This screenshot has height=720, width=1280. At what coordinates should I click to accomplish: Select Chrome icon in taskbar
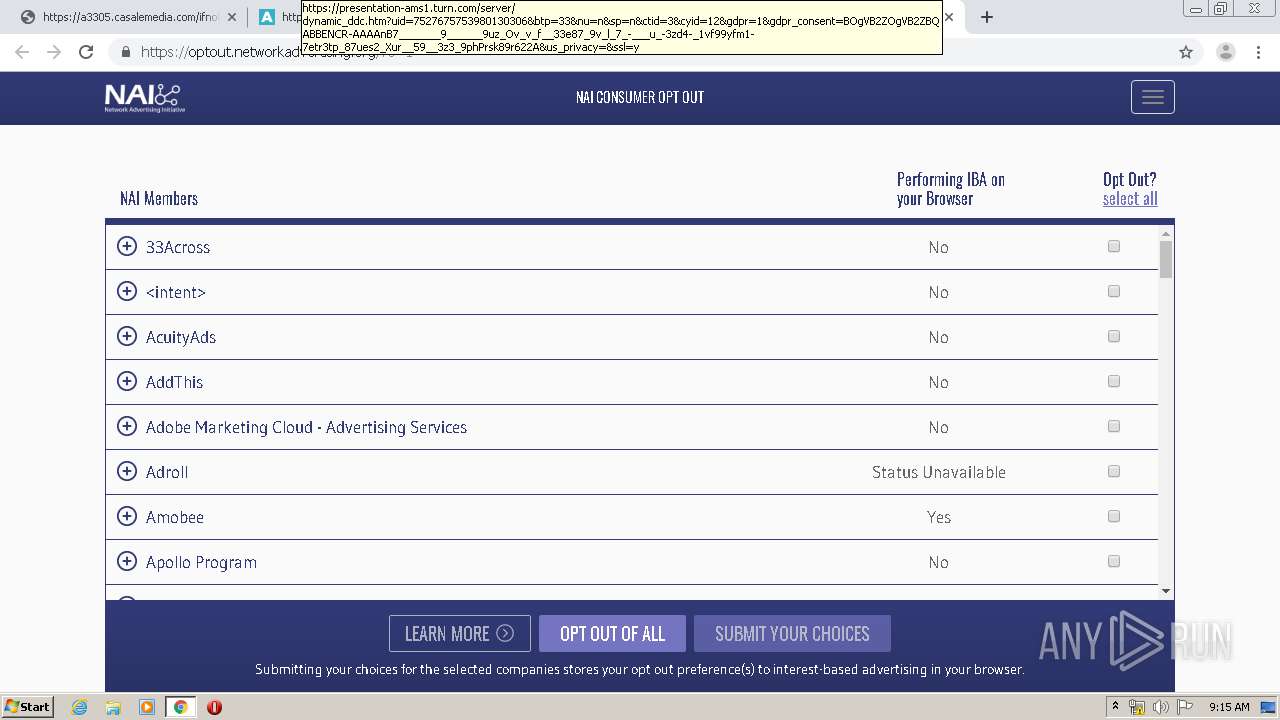[180, 707]
